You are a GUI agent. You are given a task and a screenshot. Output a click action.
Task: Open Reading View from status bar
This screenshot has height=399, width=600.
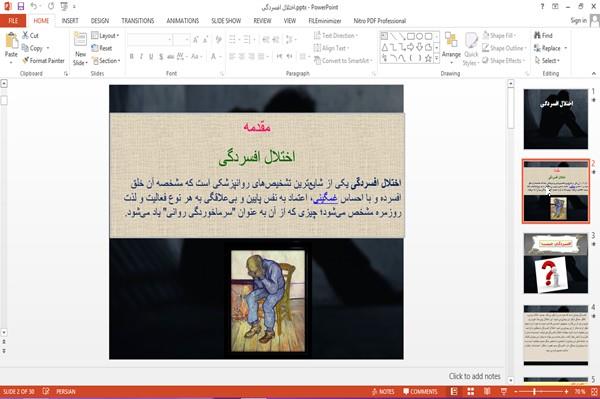pos(487,391)
